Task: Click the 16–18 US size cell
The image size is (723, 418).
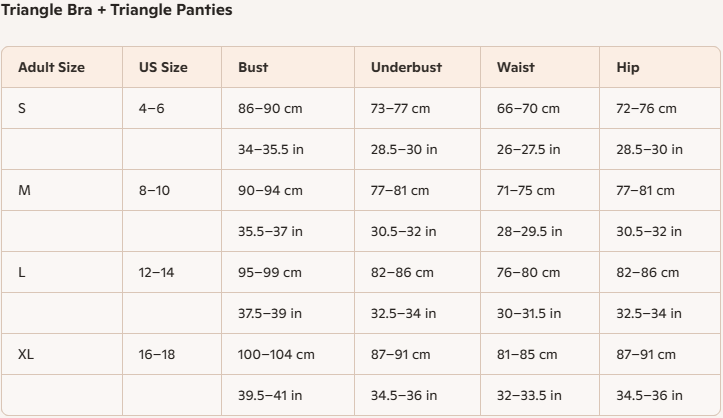Action: [156, 354]
